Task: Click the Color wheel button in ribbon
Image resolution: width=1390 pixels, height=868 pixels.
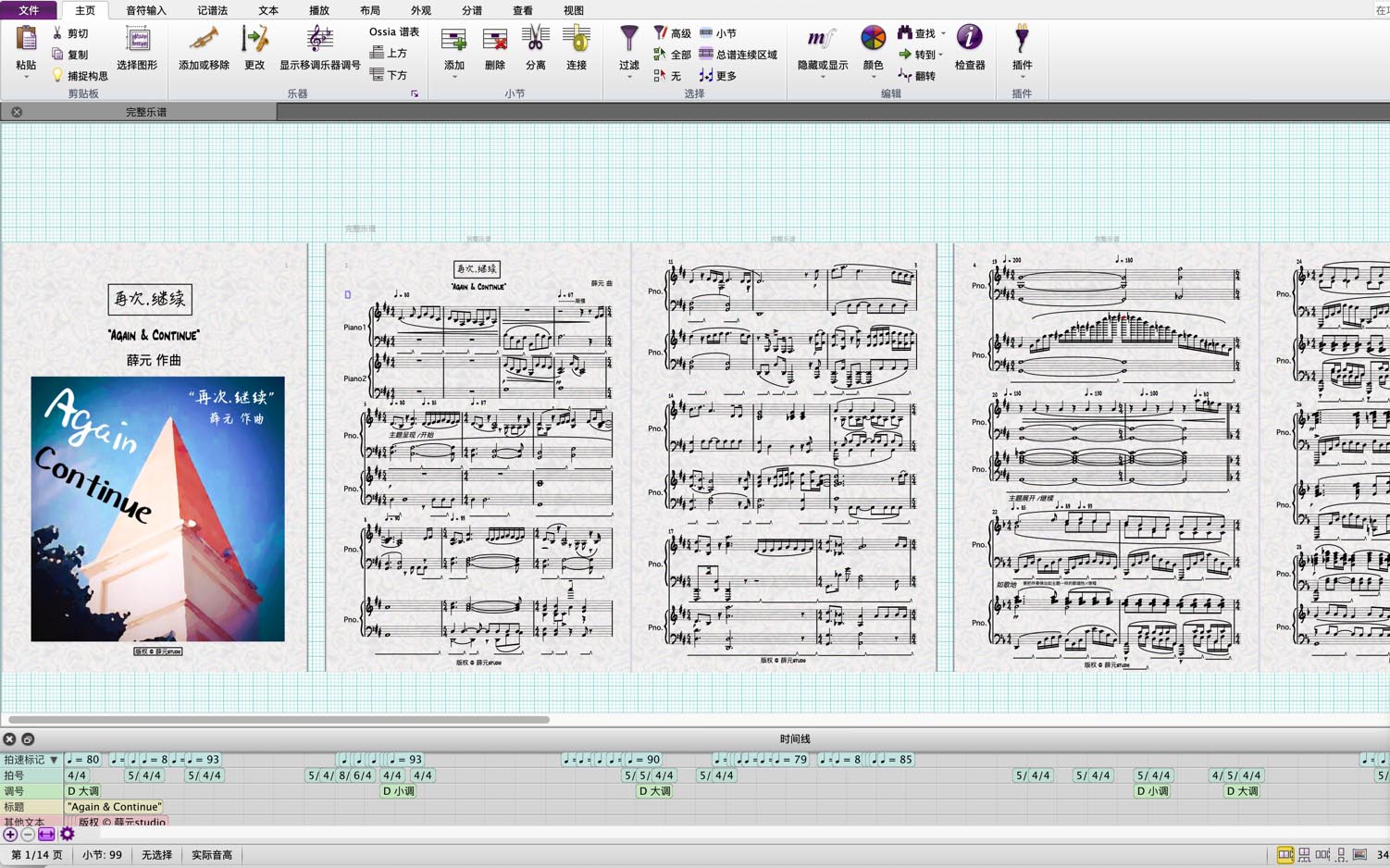Action: pos(873,39)
